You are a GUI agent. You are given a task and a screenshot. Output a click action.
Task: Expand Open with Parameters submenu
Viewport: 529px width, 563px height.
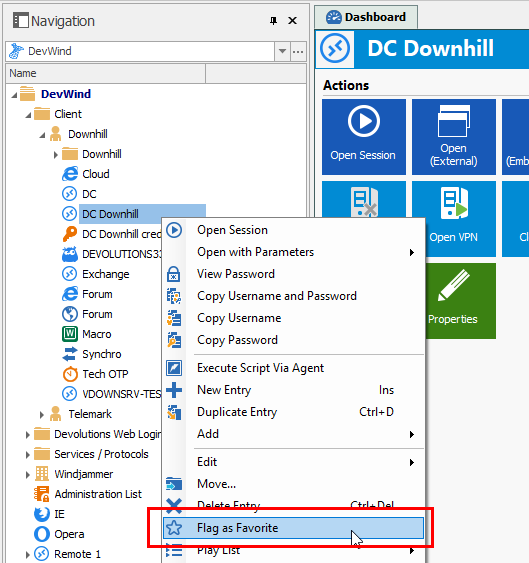pos(293,252)
